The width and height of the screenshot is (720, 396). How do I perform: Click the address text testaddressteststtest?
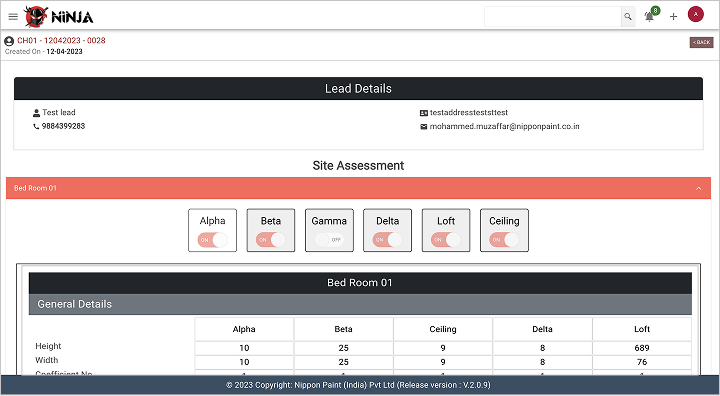pos(469,113)
